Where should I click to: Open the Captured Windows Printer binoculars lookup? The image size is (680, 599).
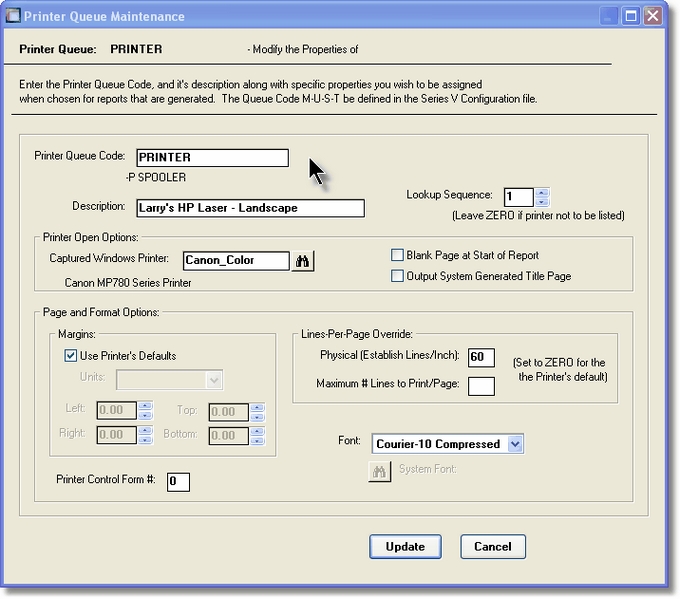coord(302,261)
